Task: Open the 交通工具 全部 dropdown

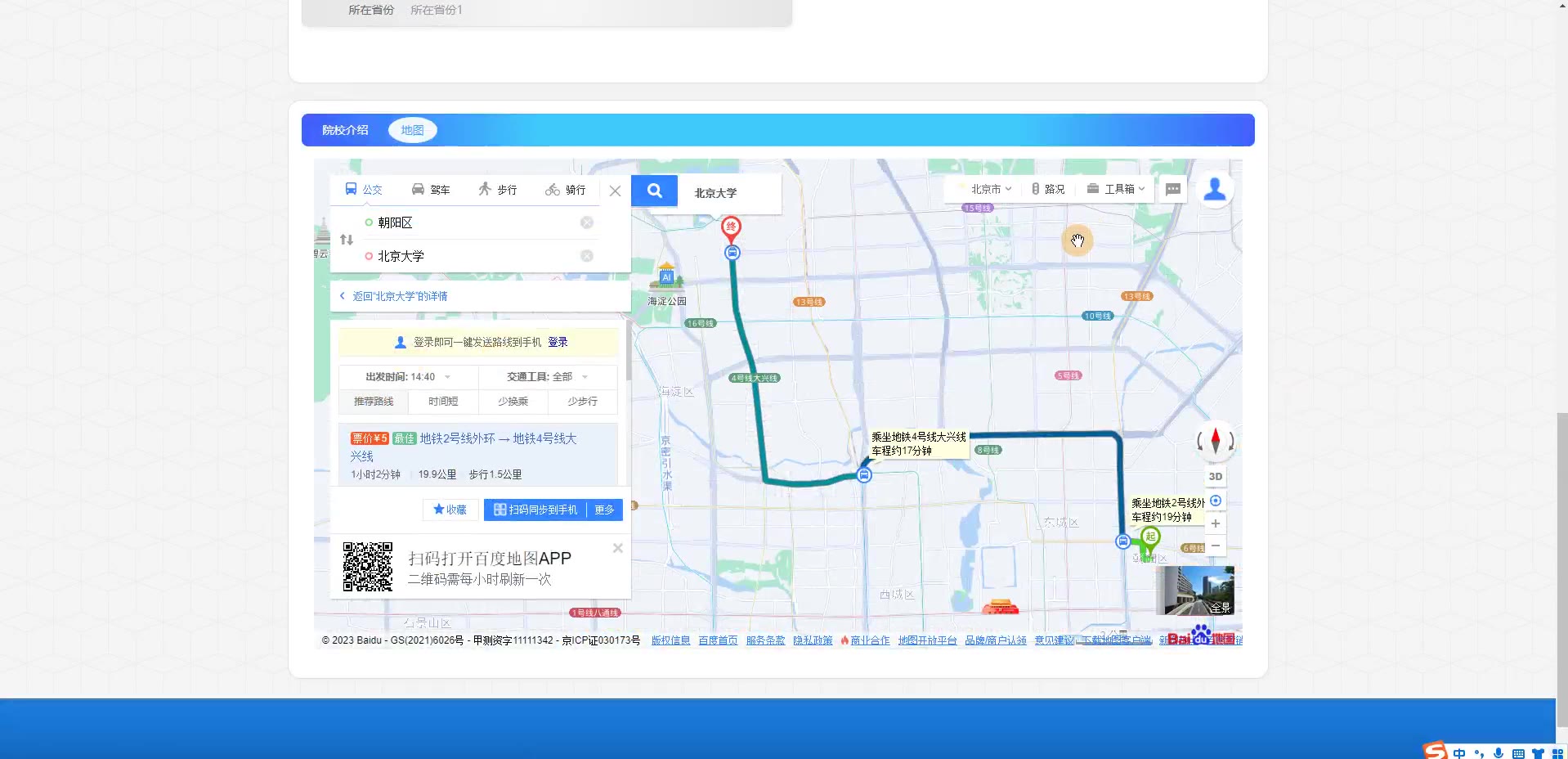Action: coord(548,377)
